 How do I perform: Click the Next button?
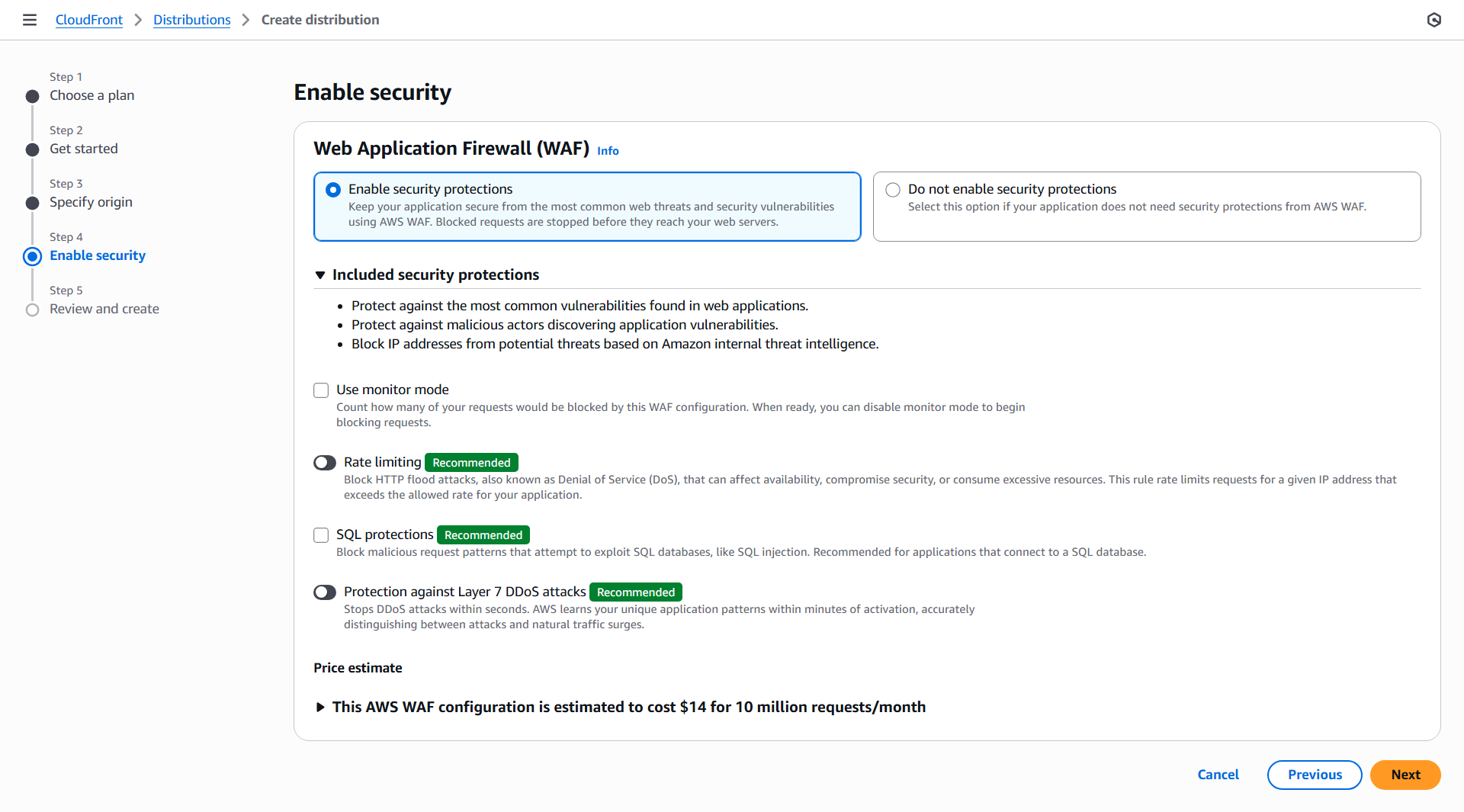[1405, 775]
